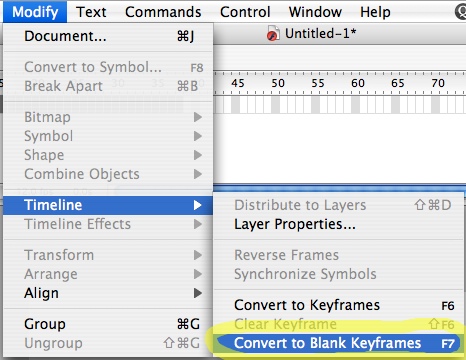
Task: Expand the Timeline submenu
Action: 108,205
